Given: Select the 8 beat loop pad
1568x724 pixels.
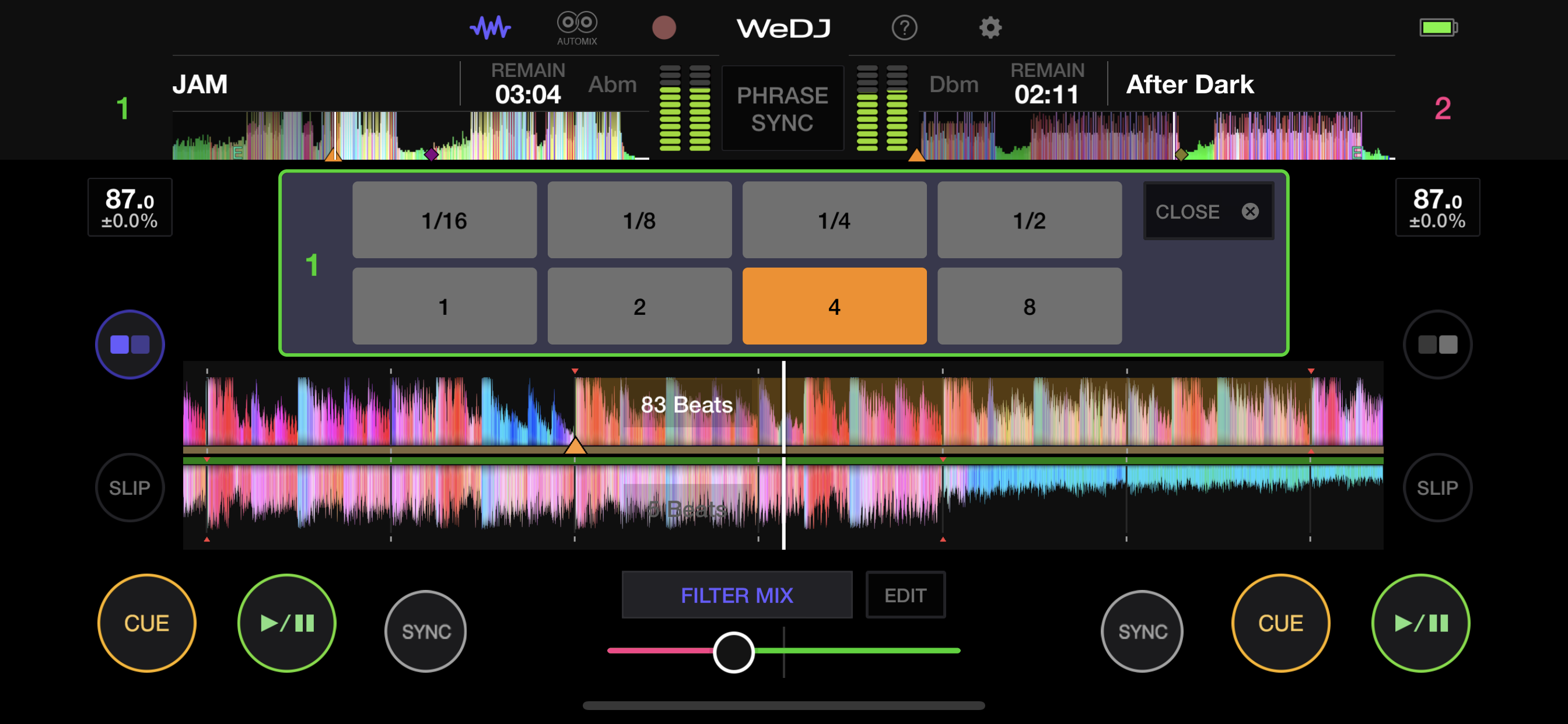Looking at the screenshot, I should [1030, 306].
